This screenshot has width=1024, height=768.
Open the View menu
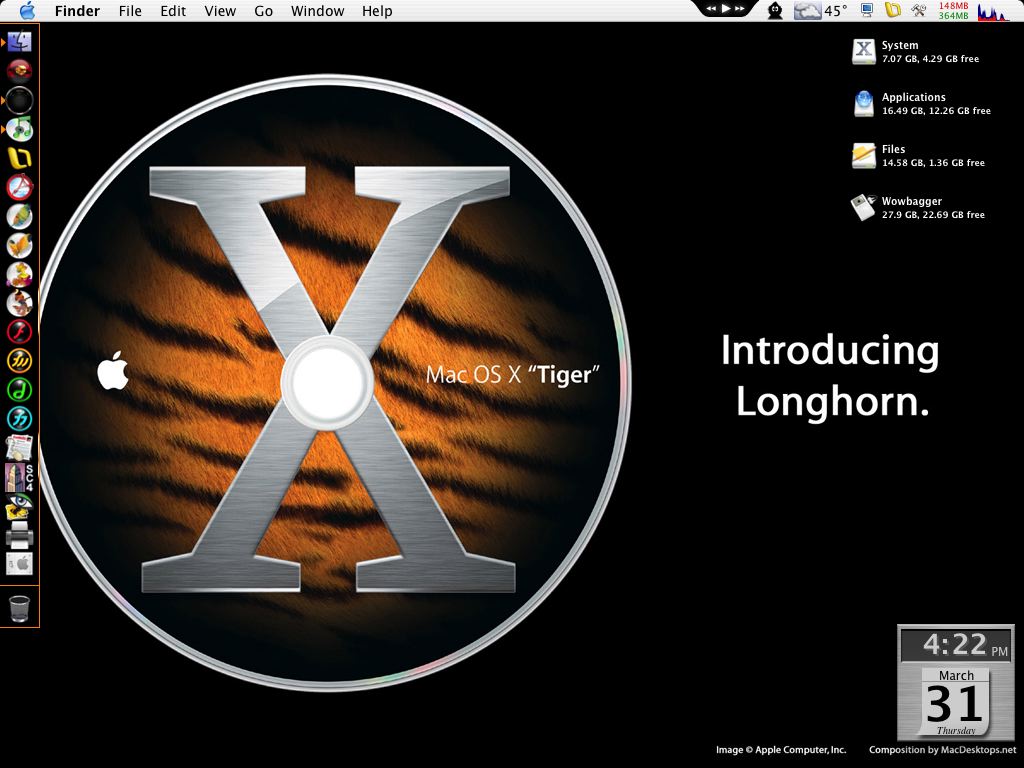pos(220,11)
